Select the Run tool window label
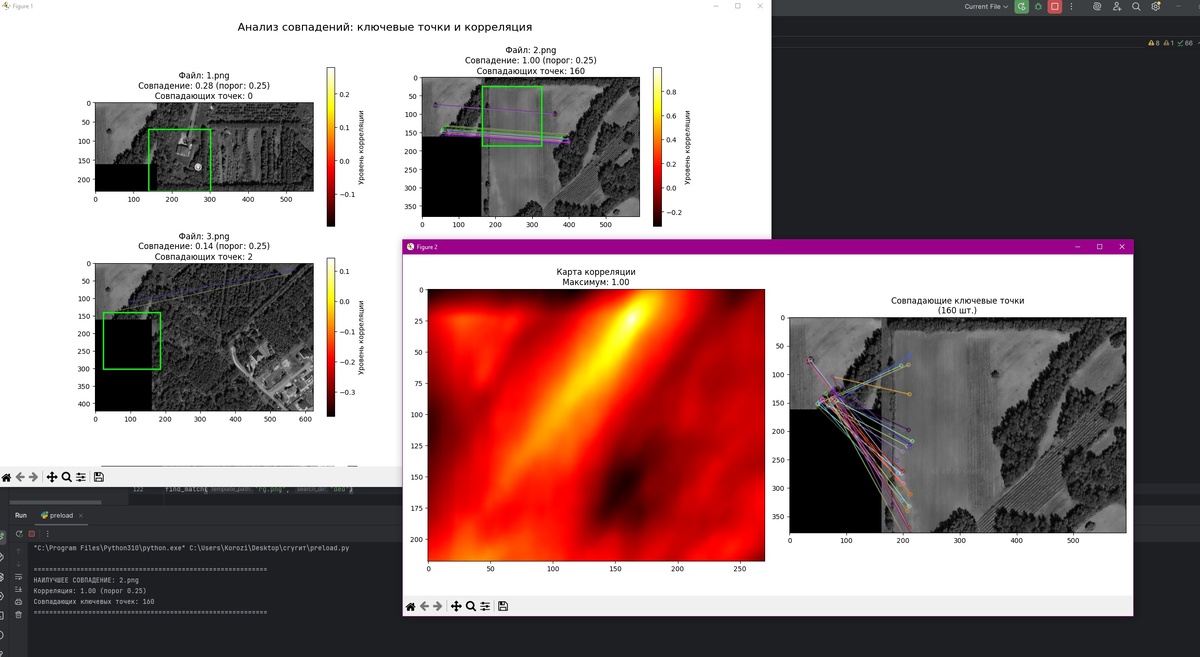1200x657 pixels. (20, 515)
